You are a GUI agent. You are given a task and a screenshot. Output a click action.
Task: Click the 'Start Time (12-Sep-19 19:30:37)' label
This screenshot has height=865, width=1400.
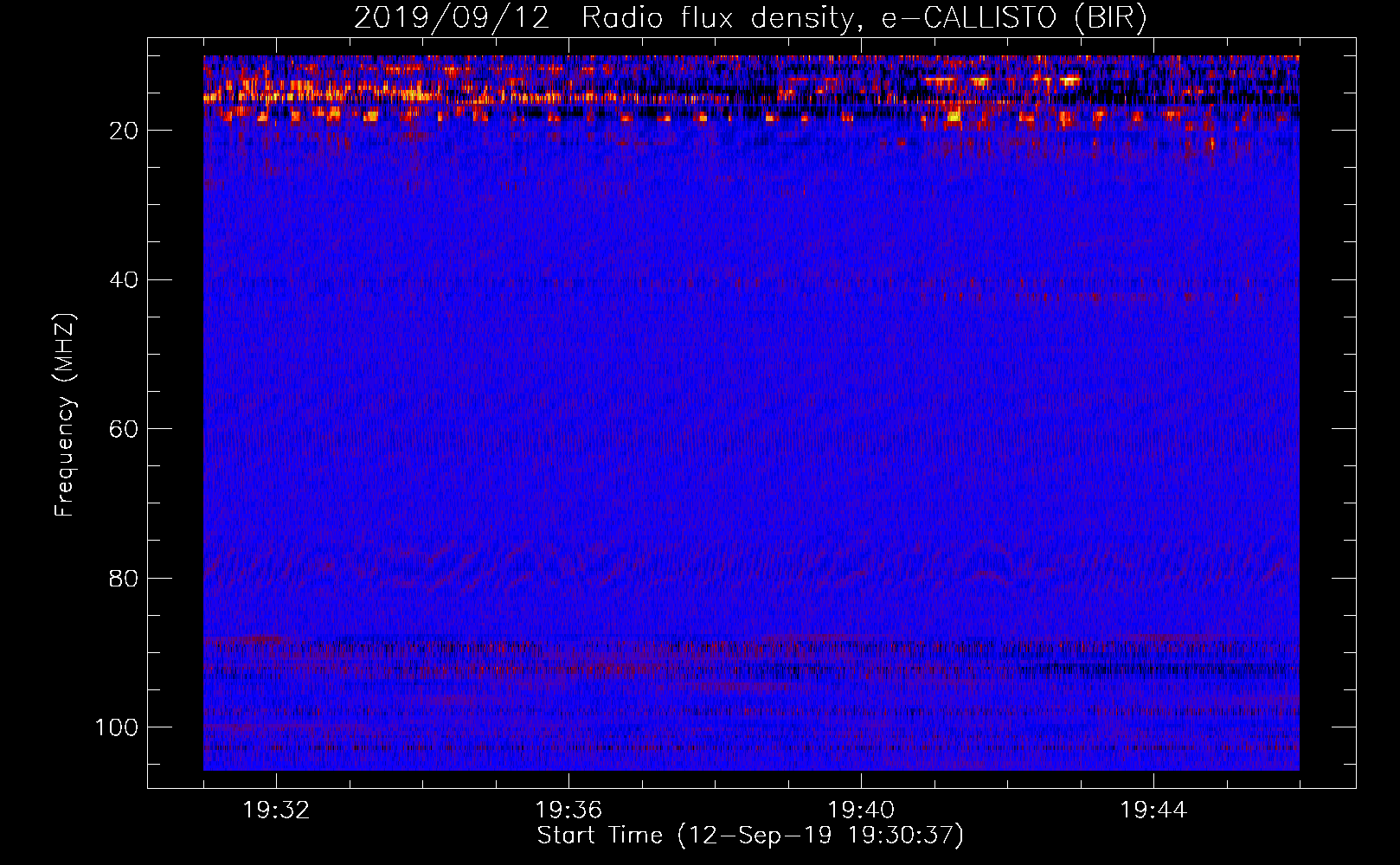click(750, 836)
